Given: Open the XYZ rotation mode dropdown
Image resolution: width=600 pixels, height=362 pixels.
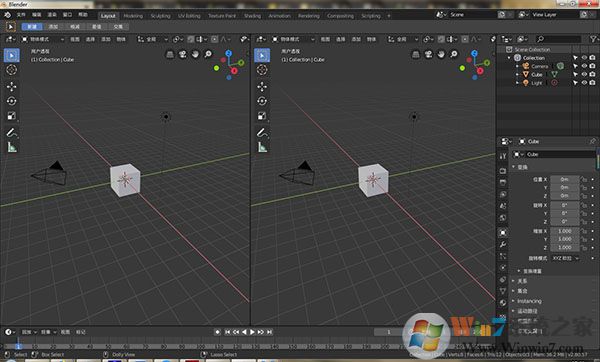Looking at the screenshot, I should [565, 258].
